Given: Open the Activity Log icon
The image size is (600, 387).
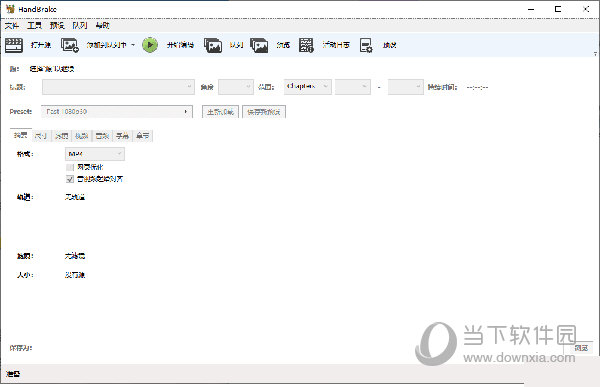Looking at the screenshot, I should [x=306, y=45].
